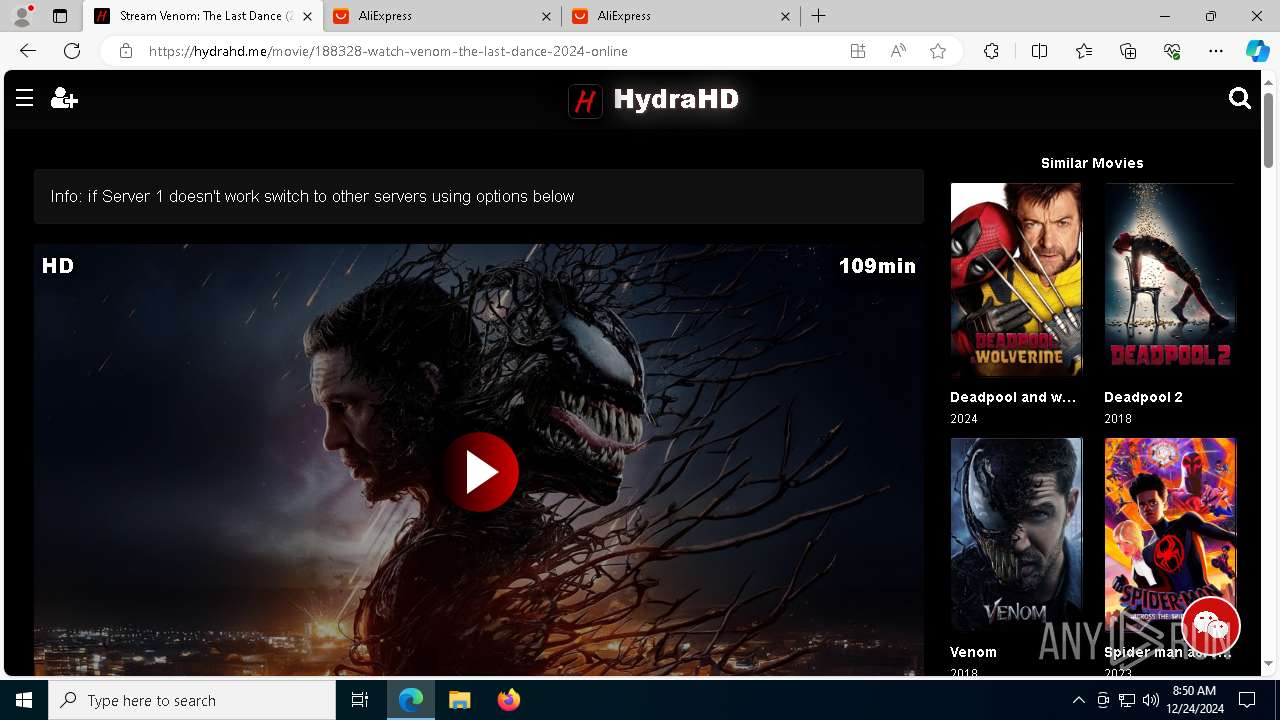Click the HD quality badge
The width and height of the screenshot is (1280, 720).
[58, 265]
